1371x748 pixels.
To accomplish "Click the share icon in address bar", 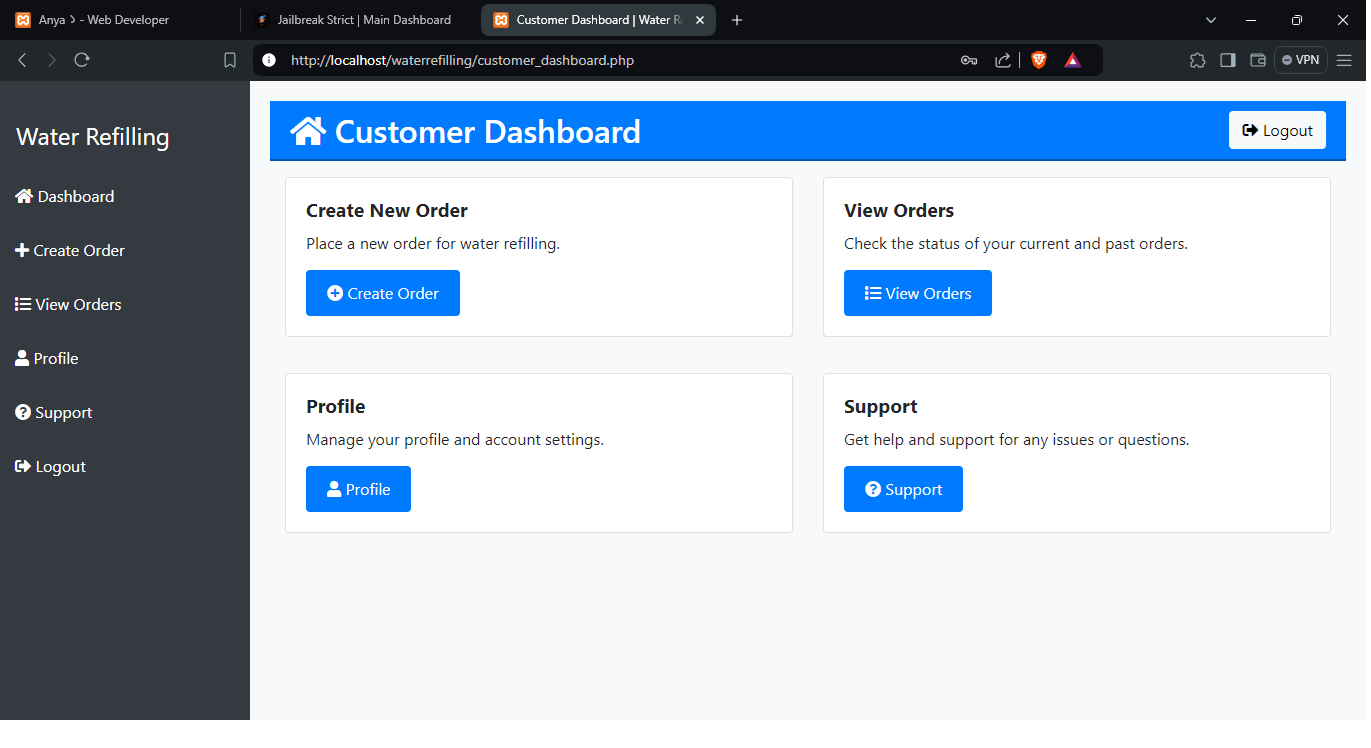I will (1002, 60).
